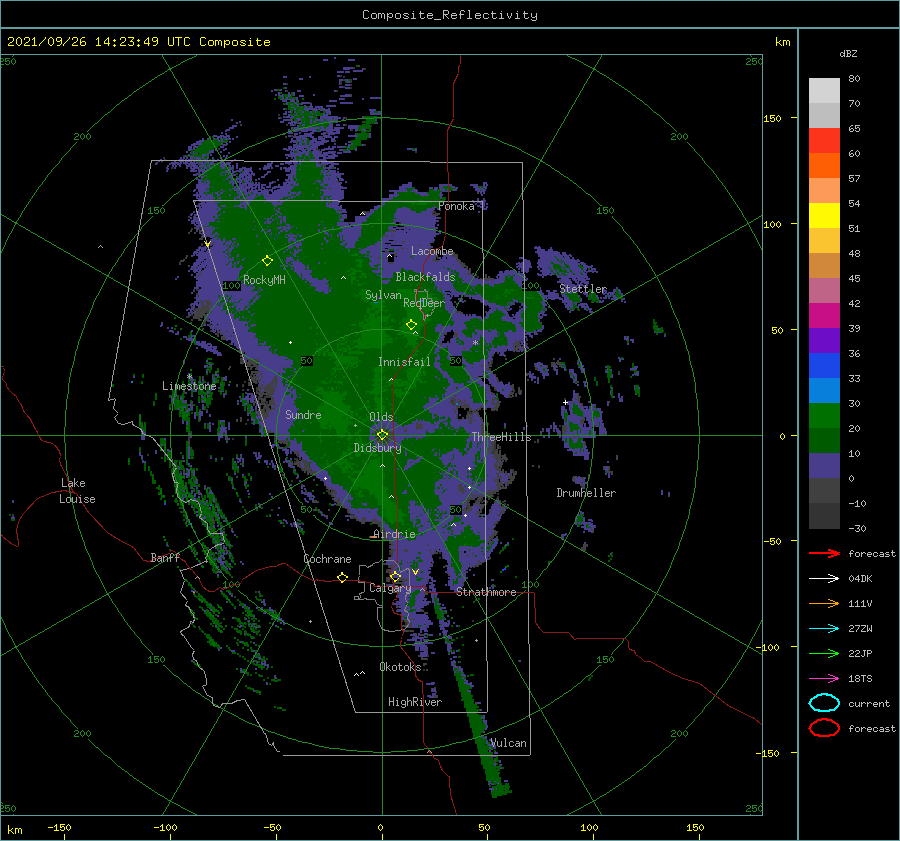Click the RedDeer city label
The image size is (900, 841).
point(424,303)
